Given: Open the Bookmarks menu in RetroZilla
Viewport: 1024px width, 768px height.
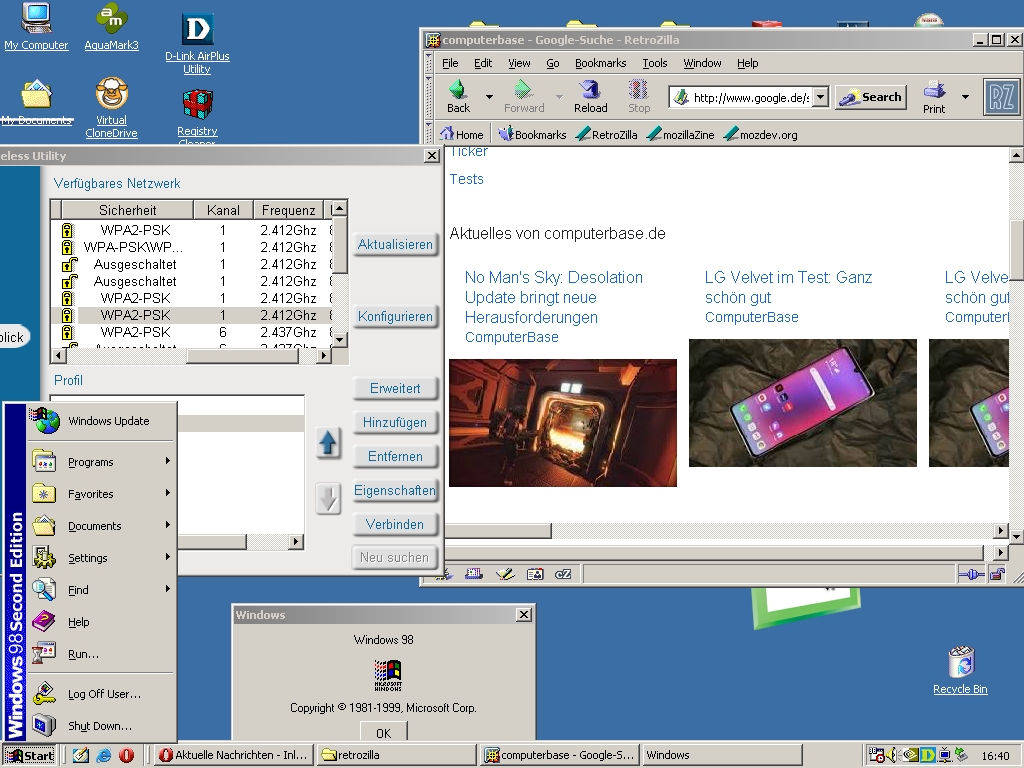Looking at the screenshot, I should point(600,63).
